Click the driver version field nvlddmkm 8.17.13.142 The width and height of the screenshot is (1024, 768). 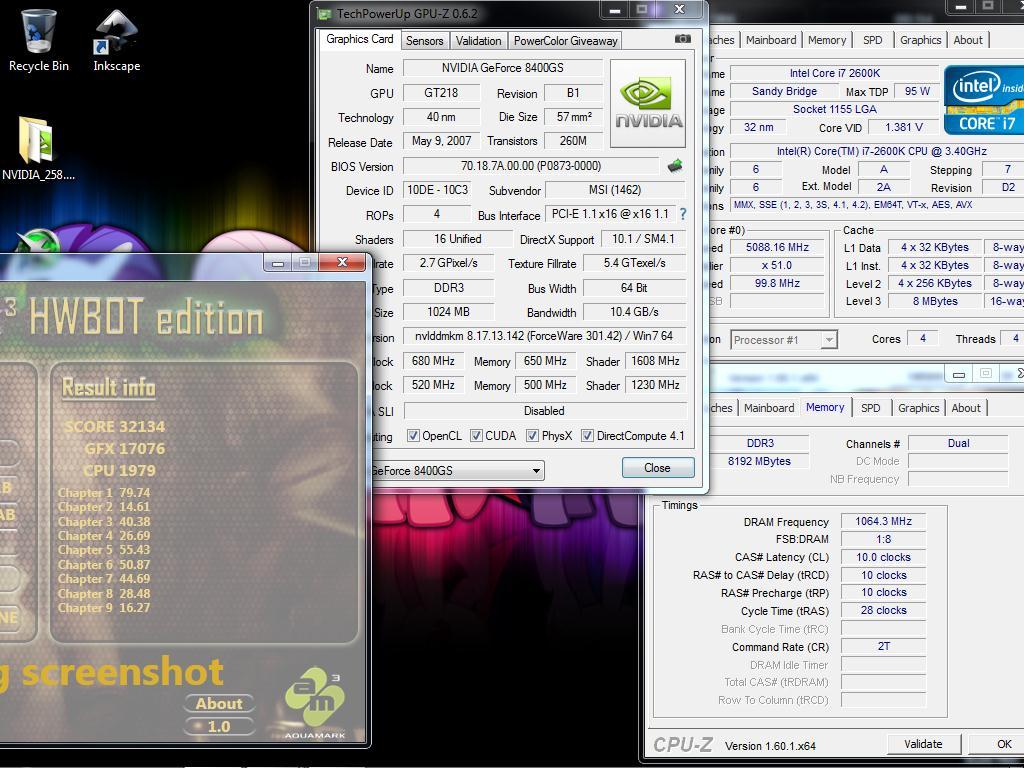544,336
